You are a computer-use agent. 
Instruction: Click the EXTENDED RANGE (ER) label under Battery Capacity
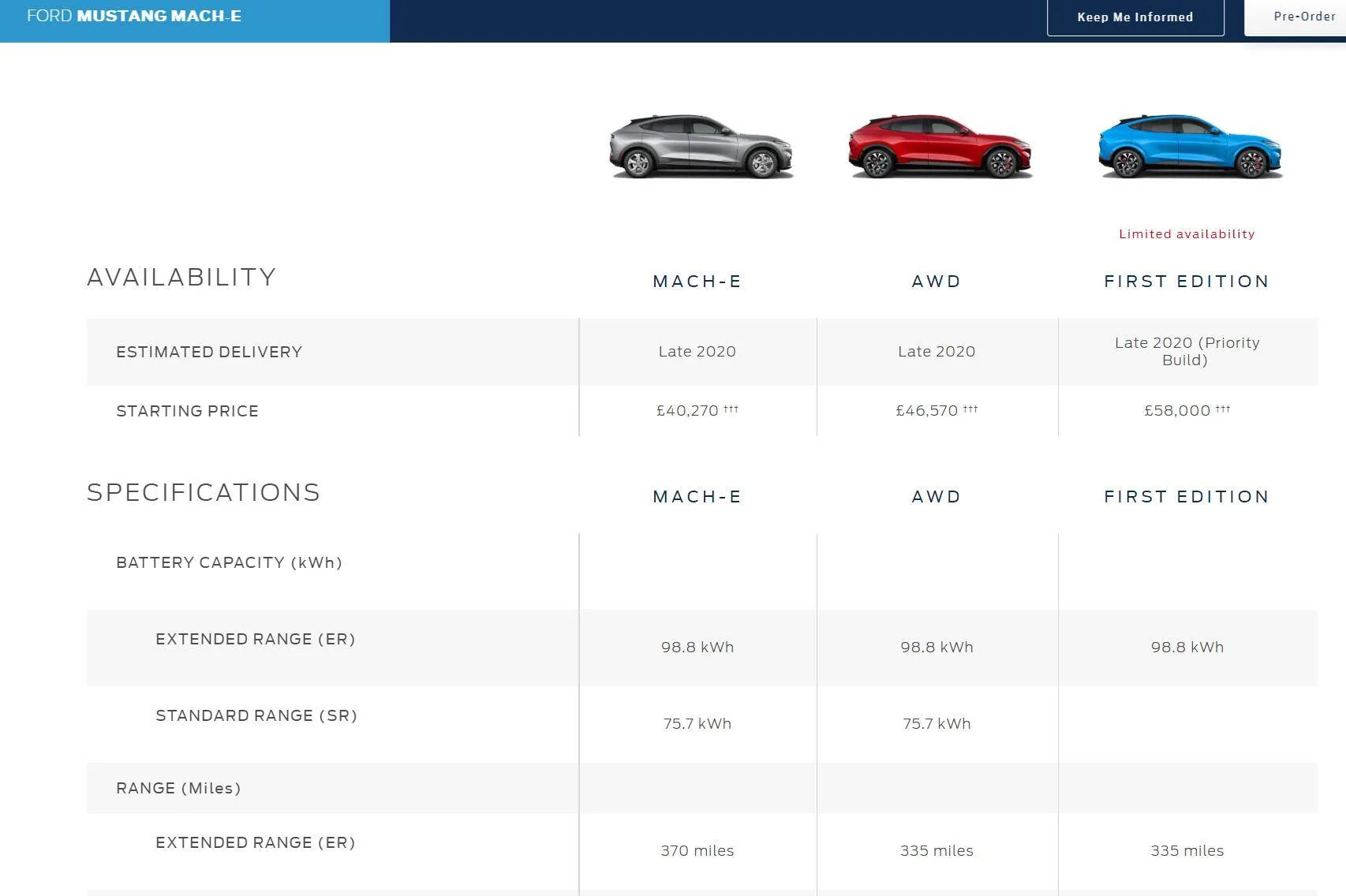pos(255,640)
